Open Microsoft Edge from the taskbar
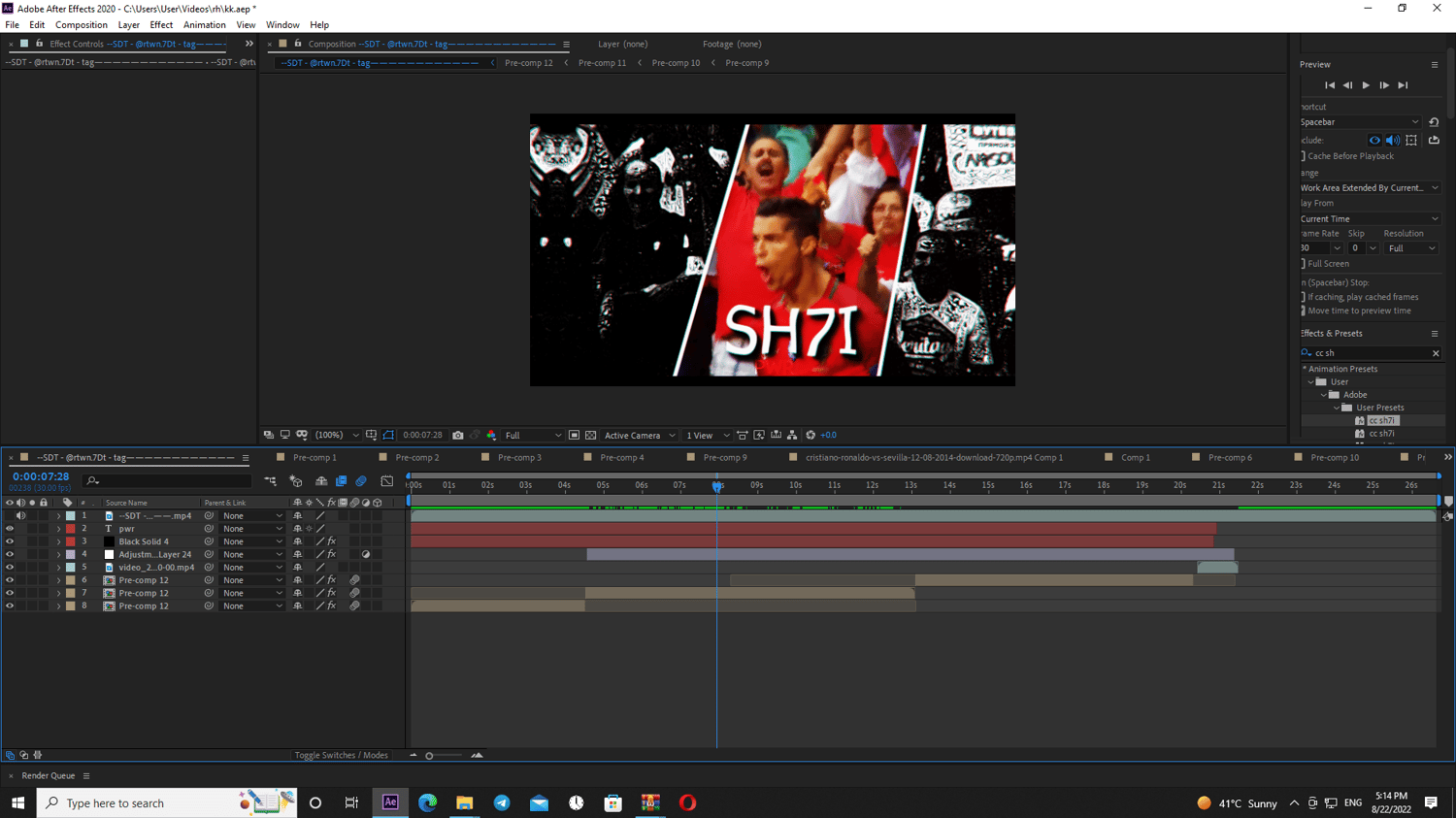The height and width of the screenshot is (818, 1456). 427,802
